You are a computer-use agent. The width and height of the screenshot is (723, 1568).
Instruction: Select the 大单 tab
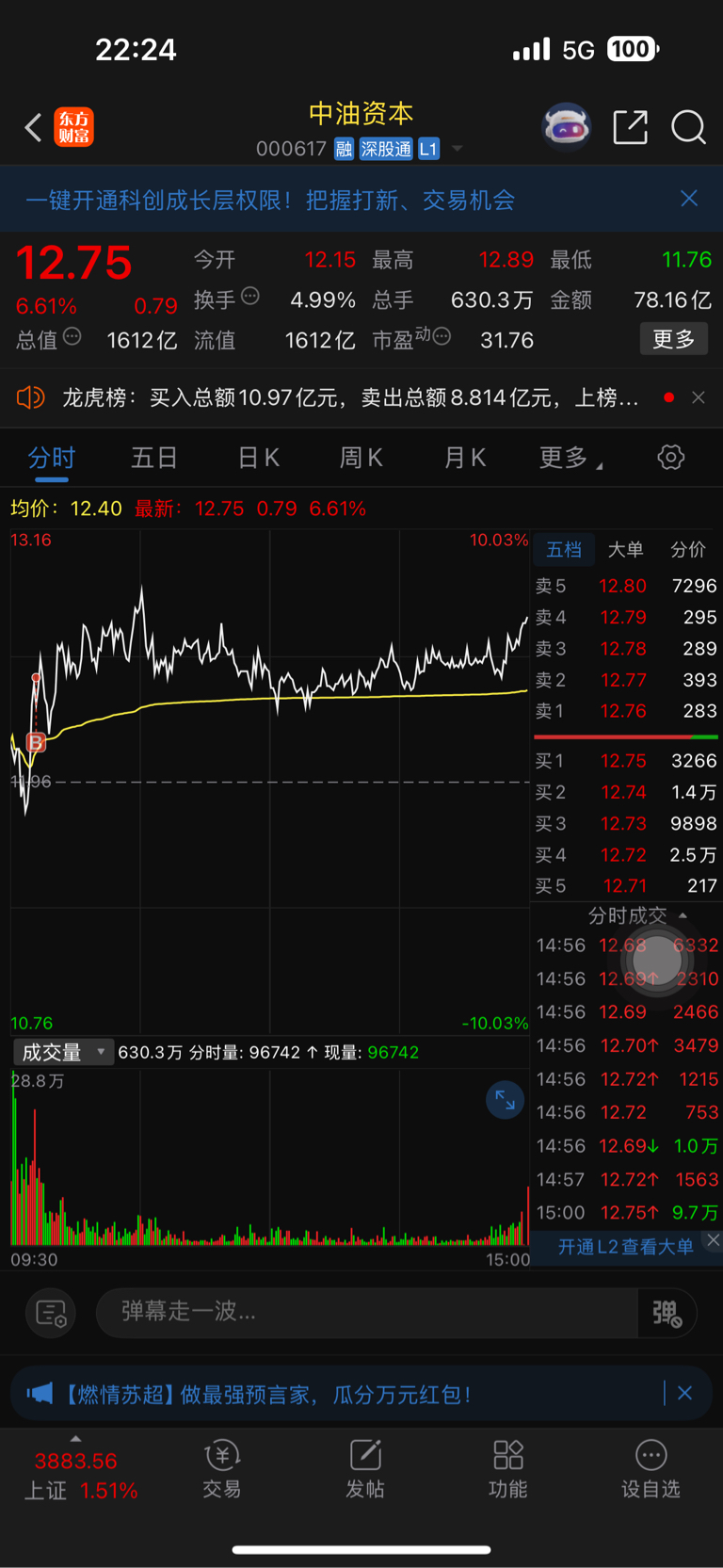coord(626,550)
